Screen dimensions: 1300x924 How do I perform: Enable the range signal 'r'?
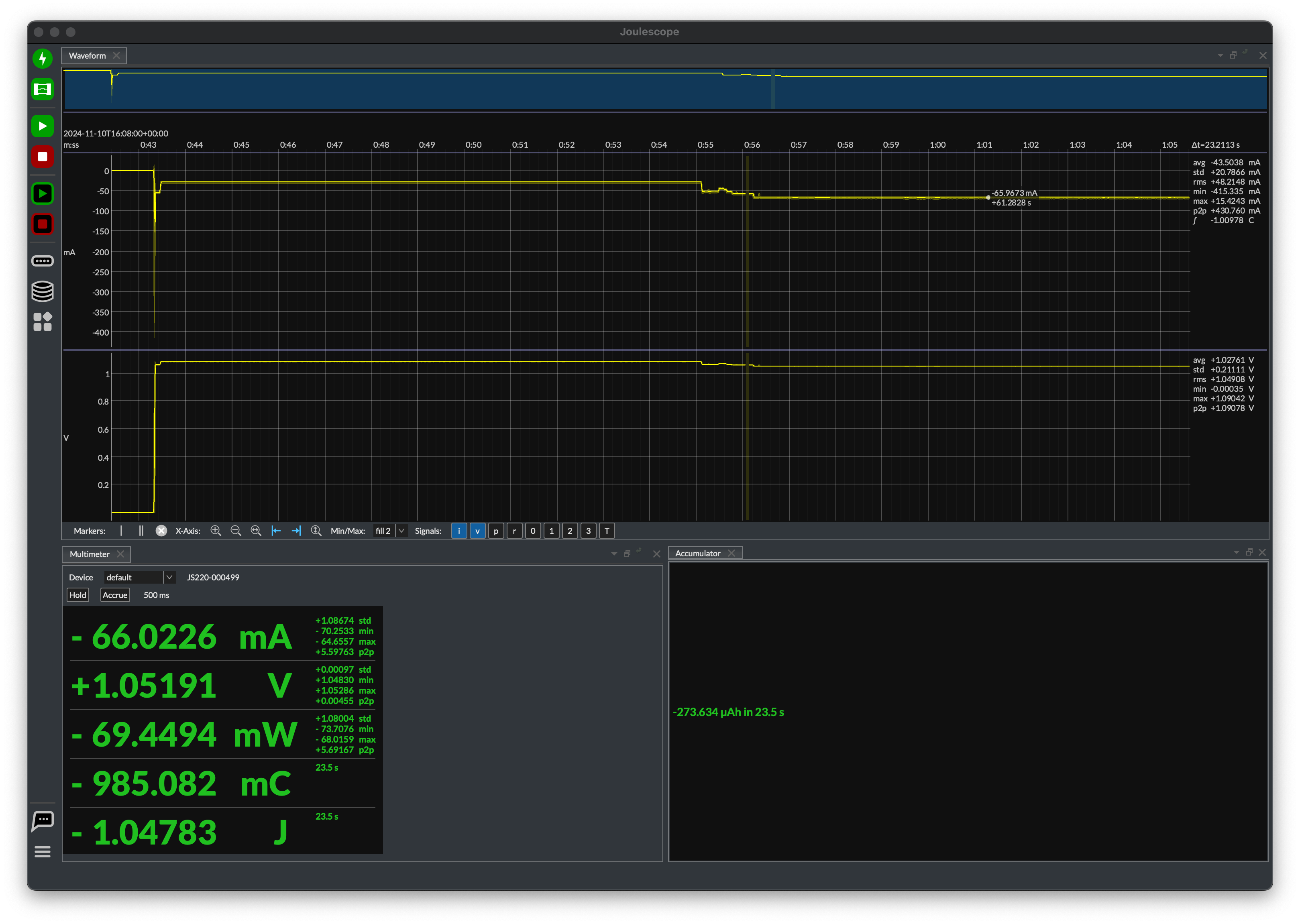click(x=514, y=531)
